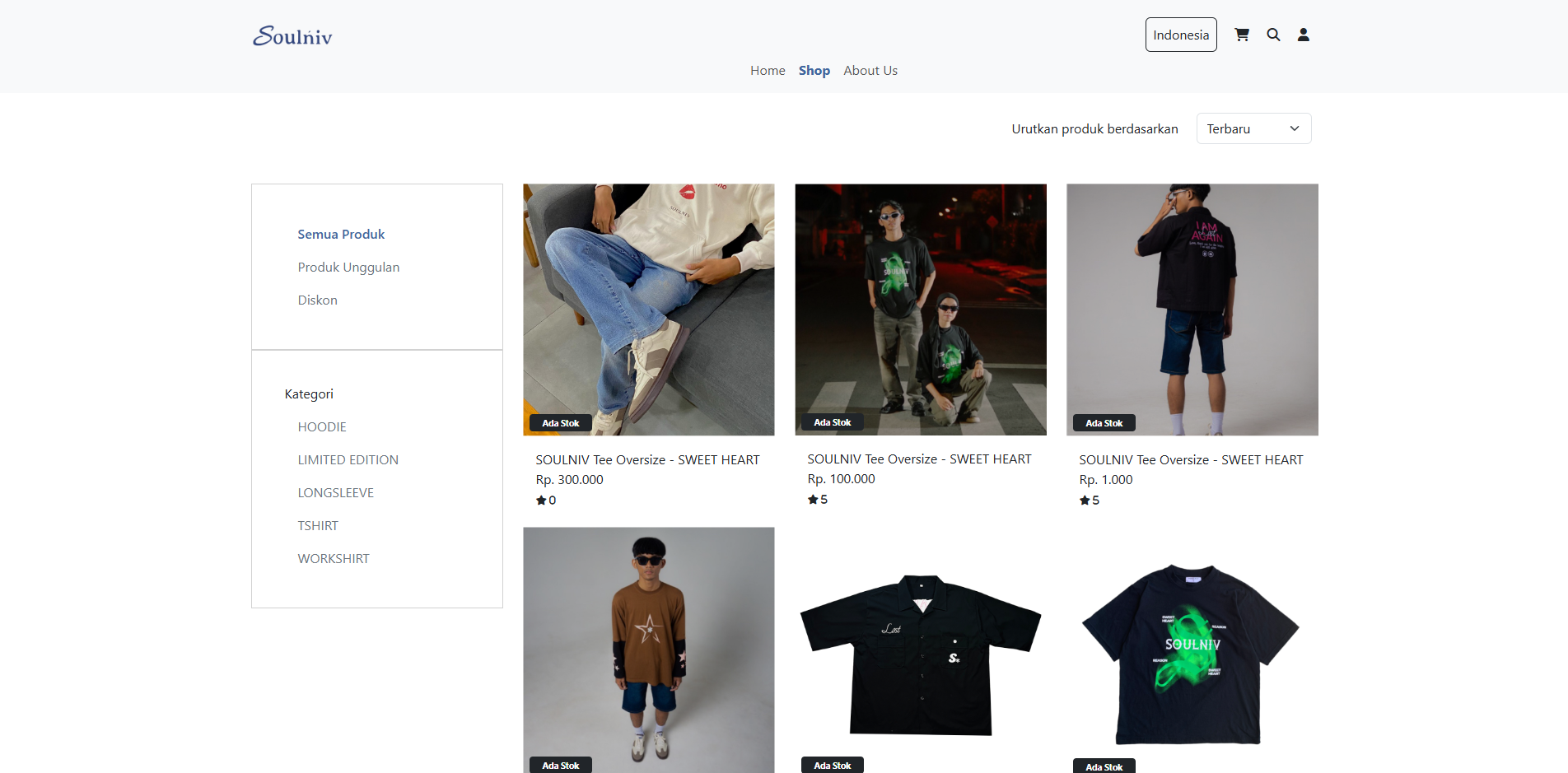Image resolution: width=1568 pixels, height=773 pixels.
Task: Select the Shop navigation item
Action: pyautogui.click(x=814, y=71)
